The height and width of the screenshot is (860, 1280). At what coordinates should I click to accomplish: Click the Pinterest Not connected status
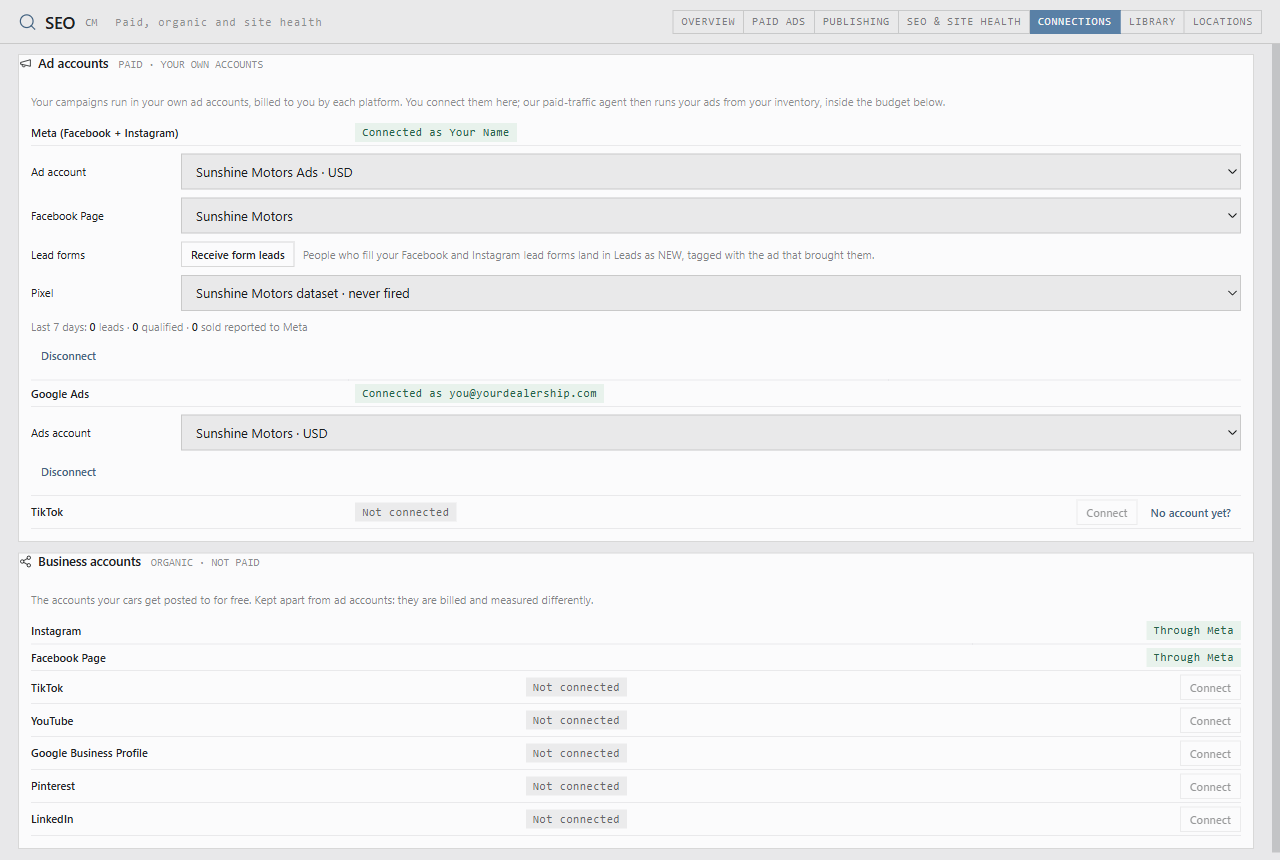click(576, 786)
